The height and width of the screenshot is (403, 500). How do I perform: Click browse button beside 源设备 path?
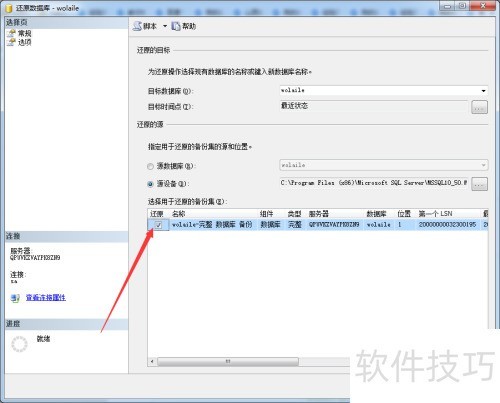(479, 184)
